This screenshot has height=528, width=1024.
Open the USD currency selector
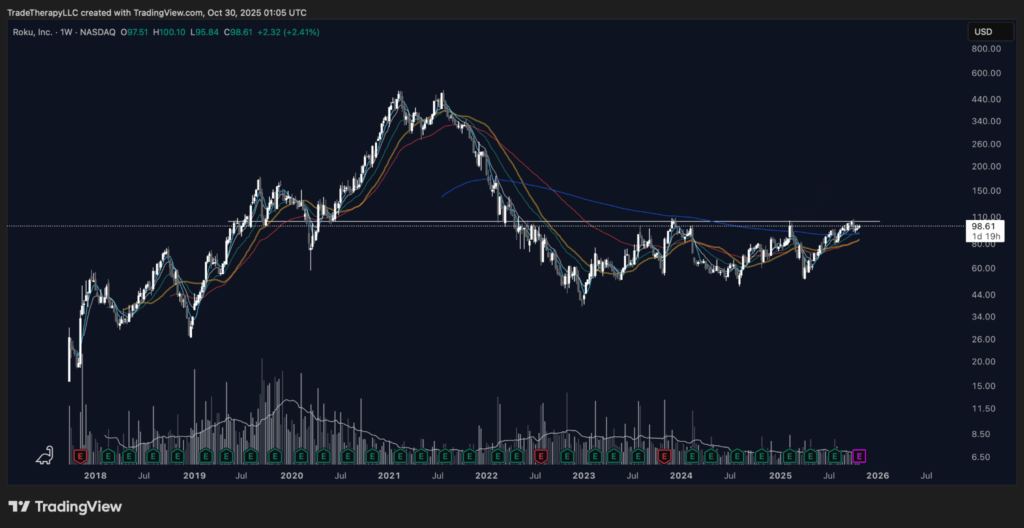pos(983,32)
